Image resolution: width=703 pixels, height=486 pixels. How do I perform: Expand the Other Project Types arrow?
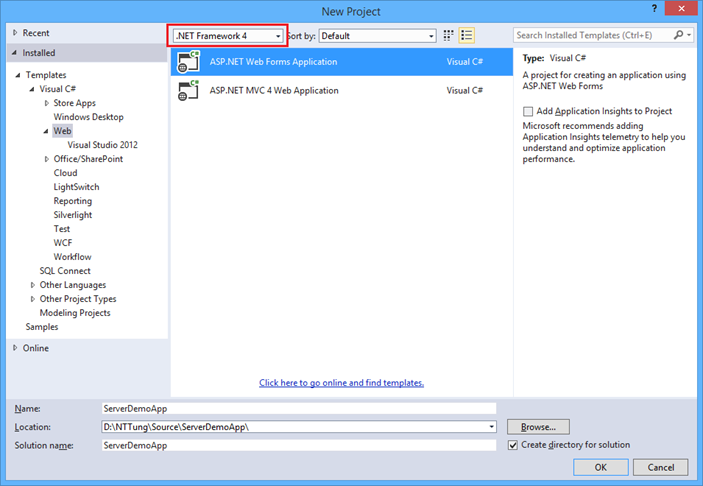33,299
